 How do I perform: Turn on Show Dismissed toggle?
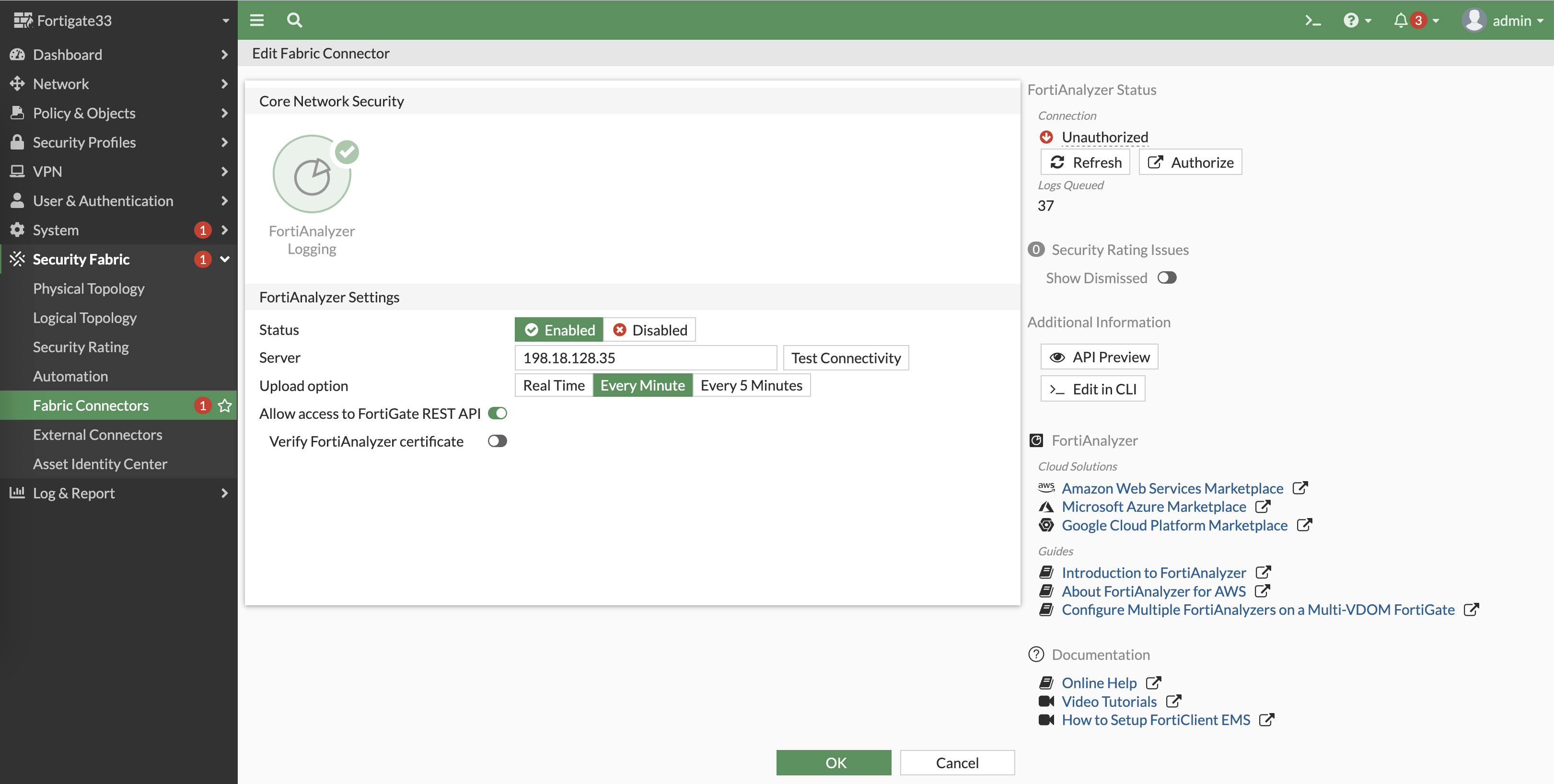point(1166,277)
